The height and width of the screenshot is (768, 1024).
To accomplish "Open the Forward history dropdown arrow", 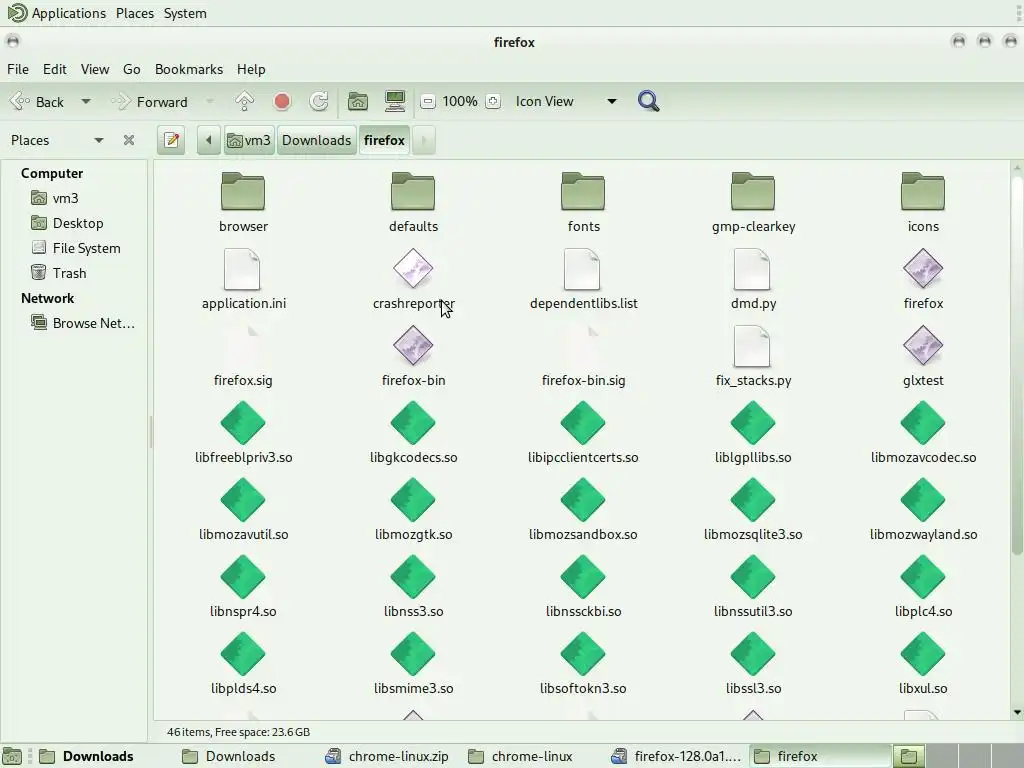I will [x=210, y=102].
